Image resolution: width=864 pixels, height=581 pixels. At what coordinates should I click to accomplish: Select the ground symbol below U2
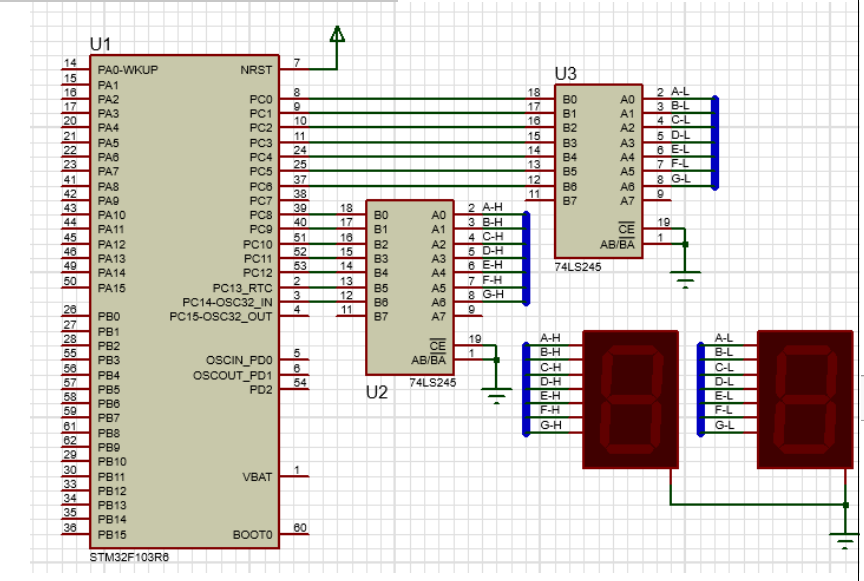point(496,396)
